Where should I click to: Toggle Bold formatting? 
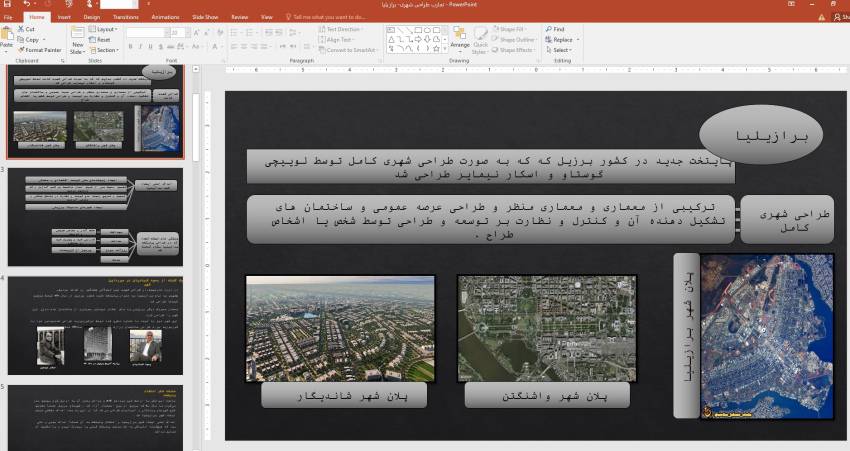[131, 48]
